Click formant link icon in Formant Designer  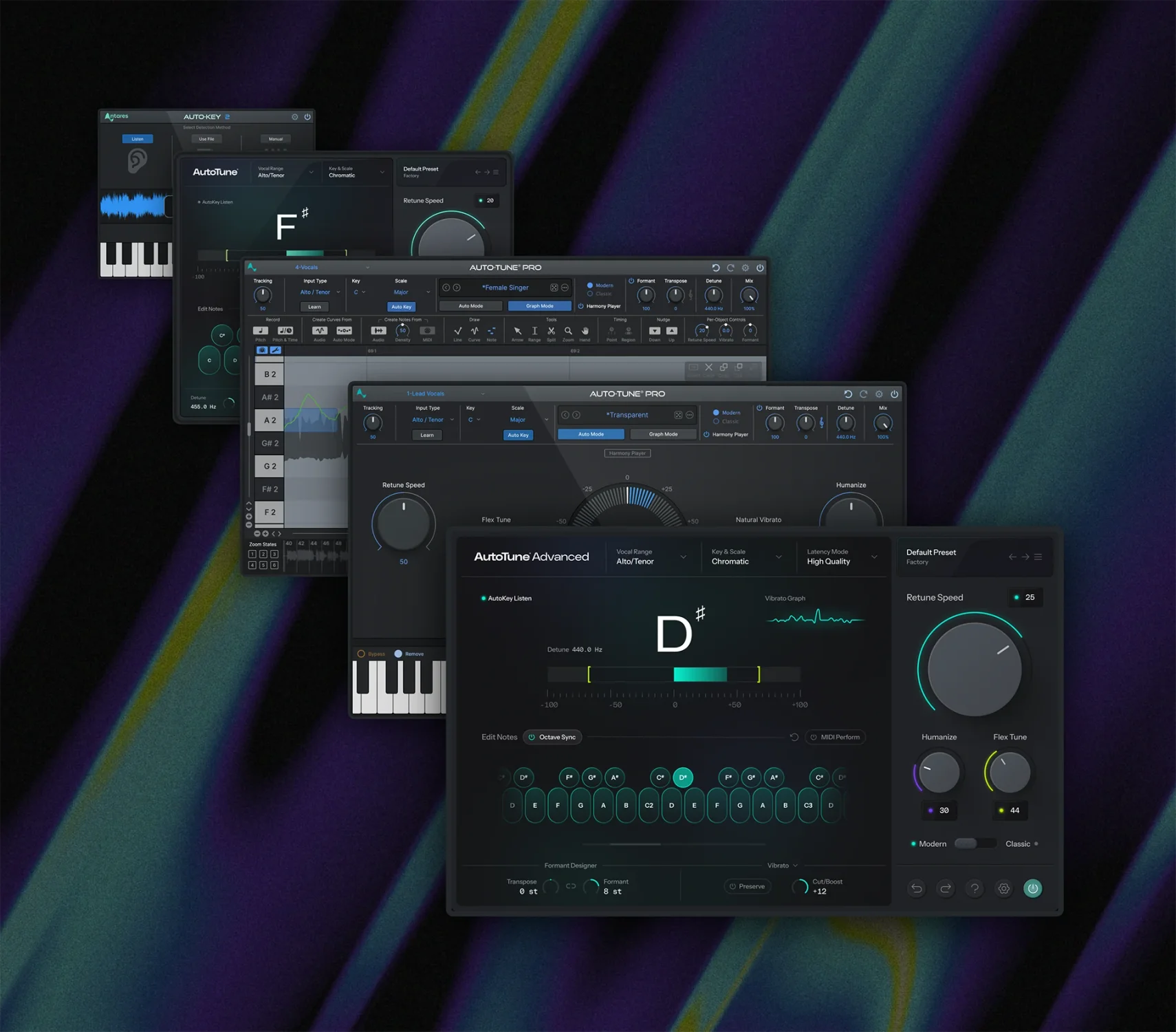click(571, 886)
